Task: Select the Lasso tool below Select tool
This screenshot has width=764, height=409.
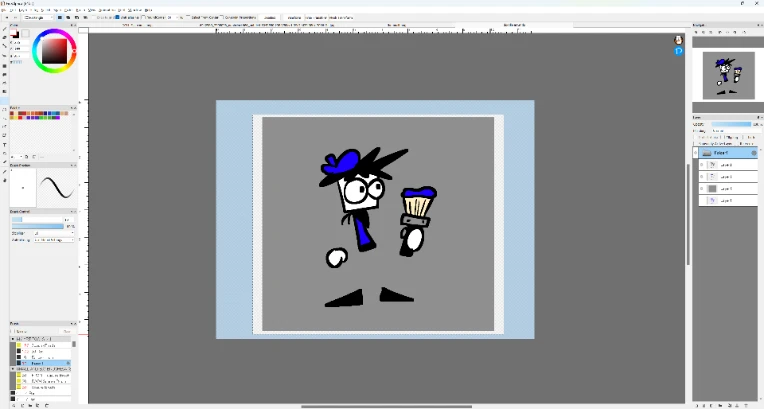Action: [4, 109]
